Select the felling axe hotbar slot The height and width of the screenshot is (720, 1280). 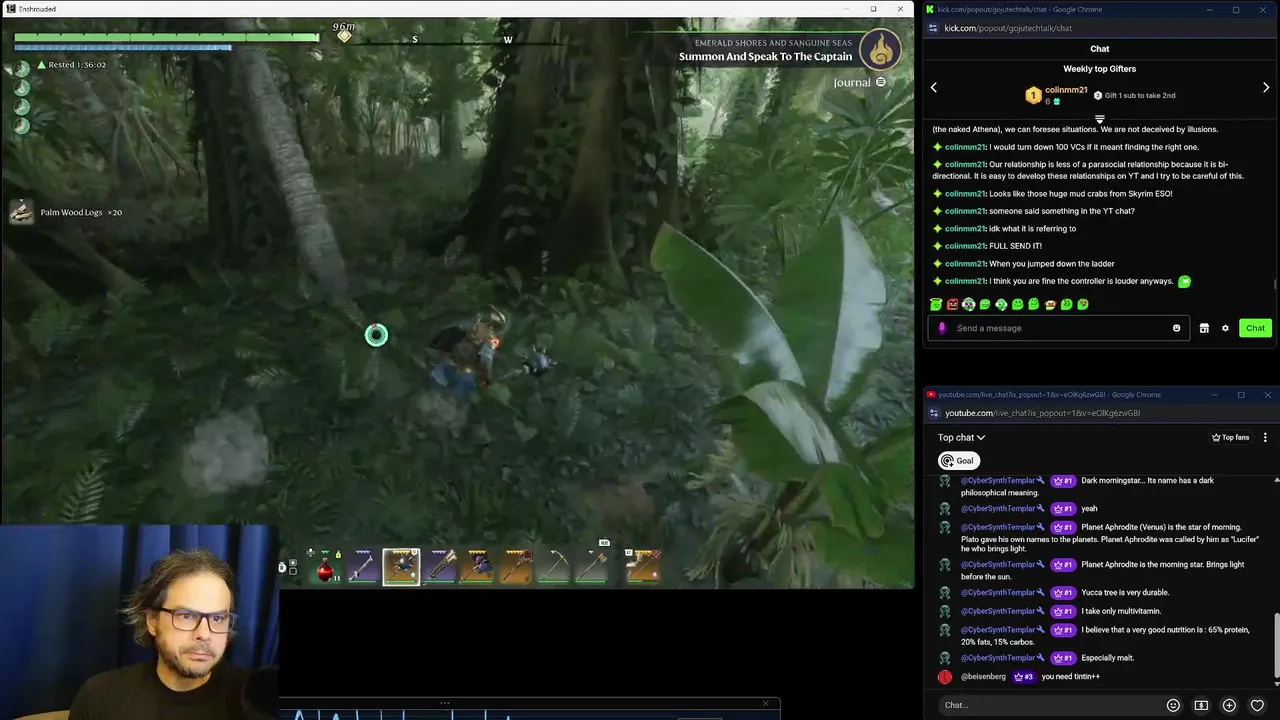(592, 567)
